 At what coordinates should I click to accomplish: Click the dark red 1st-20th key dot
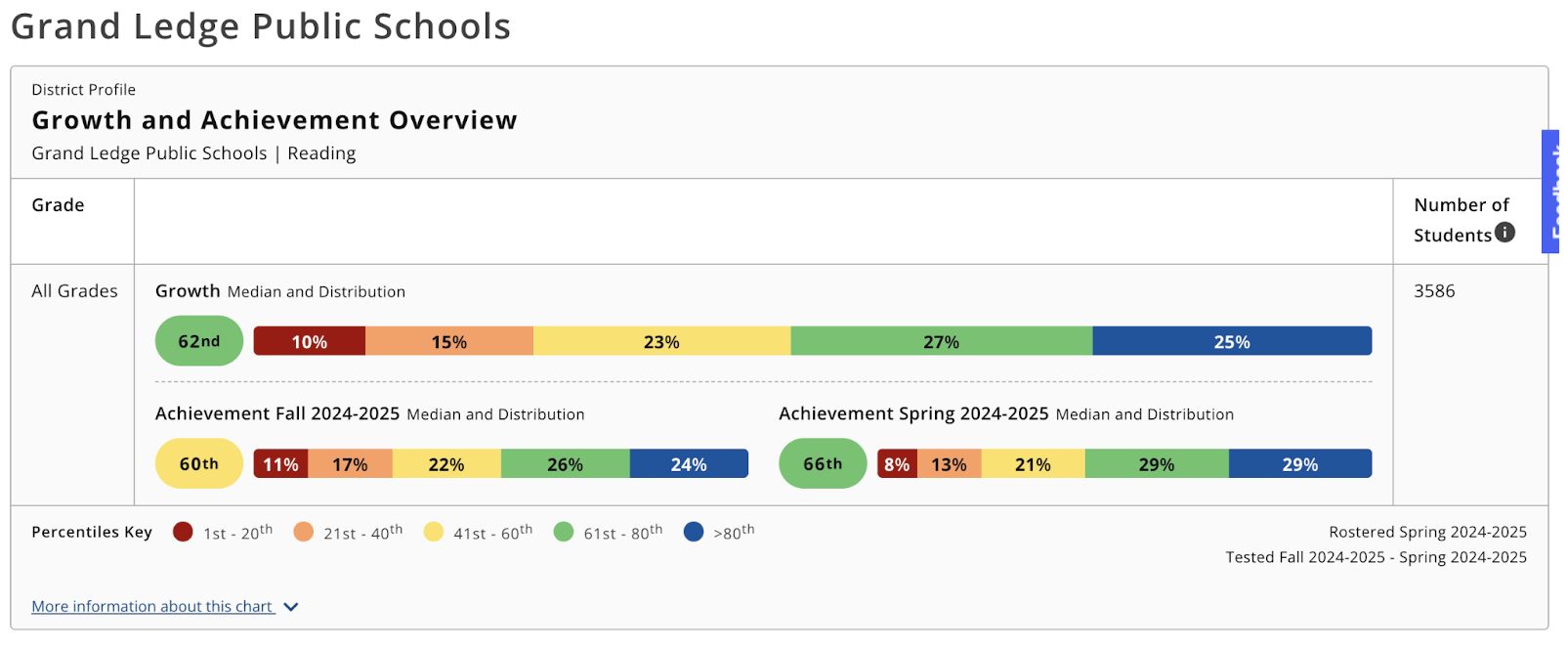click(183, 532)
